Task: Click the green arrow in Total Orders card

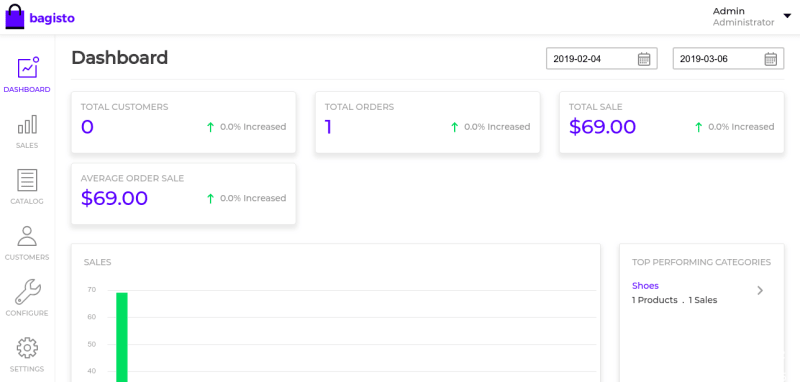Action: [455, 127]
